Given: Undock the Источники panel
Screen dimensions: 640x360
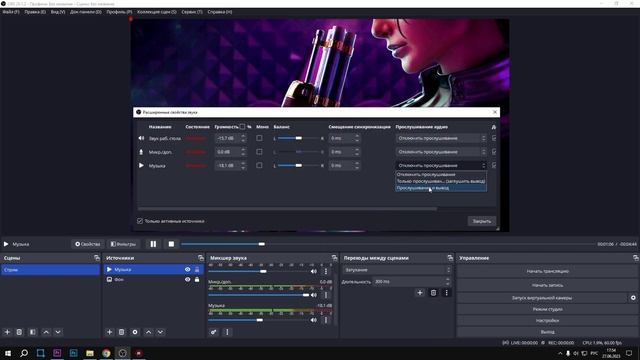Looking at the screenshot, I should (x=201, y=258).
